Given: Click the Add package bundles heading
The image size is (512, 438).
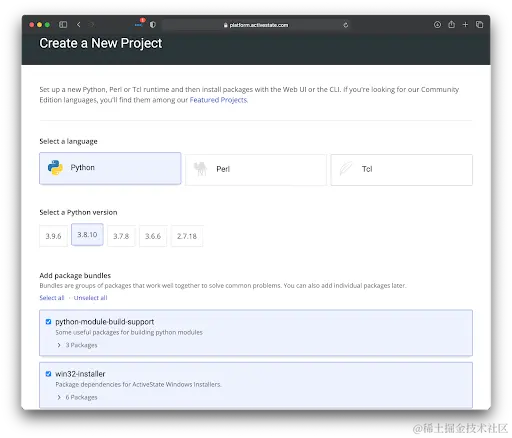Looking at the screenshot, I should tap(75, 275).
